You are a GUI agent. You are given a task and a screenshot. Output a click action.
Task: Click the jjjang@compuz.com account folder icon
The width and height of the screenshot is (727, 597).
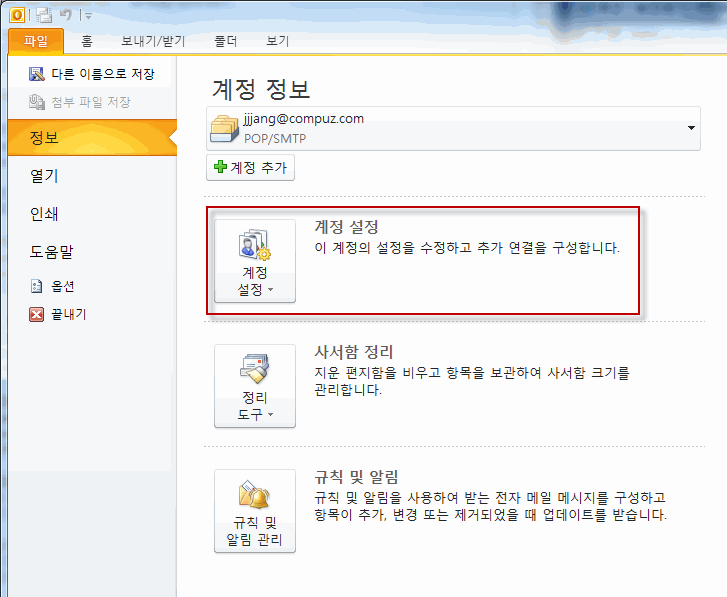pyautogui.click(x=224, y=128)
